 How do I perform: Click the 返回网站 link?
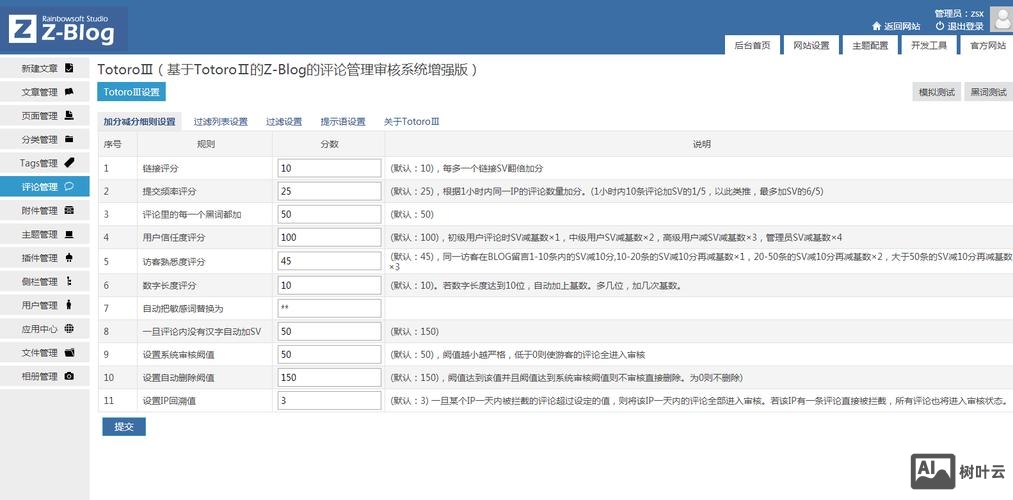pyautogui.click(x=902, y=26)
